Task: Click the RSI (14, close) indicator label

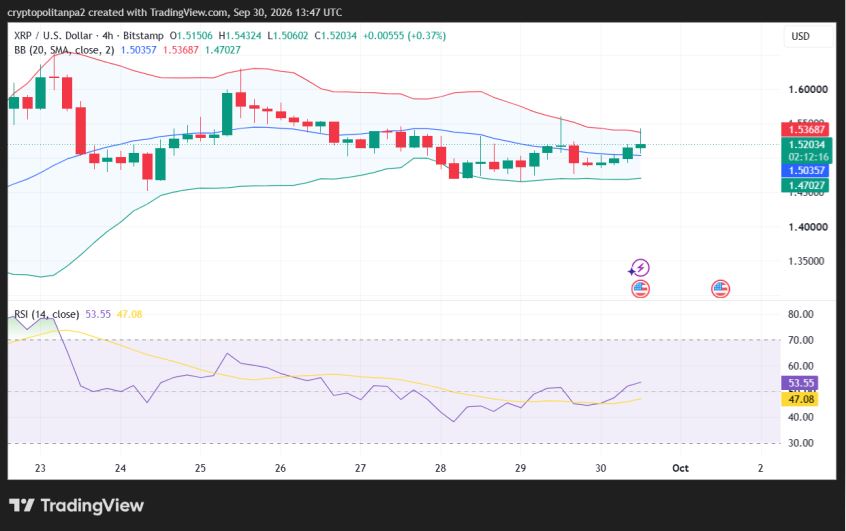Action: tap(46, 314)
